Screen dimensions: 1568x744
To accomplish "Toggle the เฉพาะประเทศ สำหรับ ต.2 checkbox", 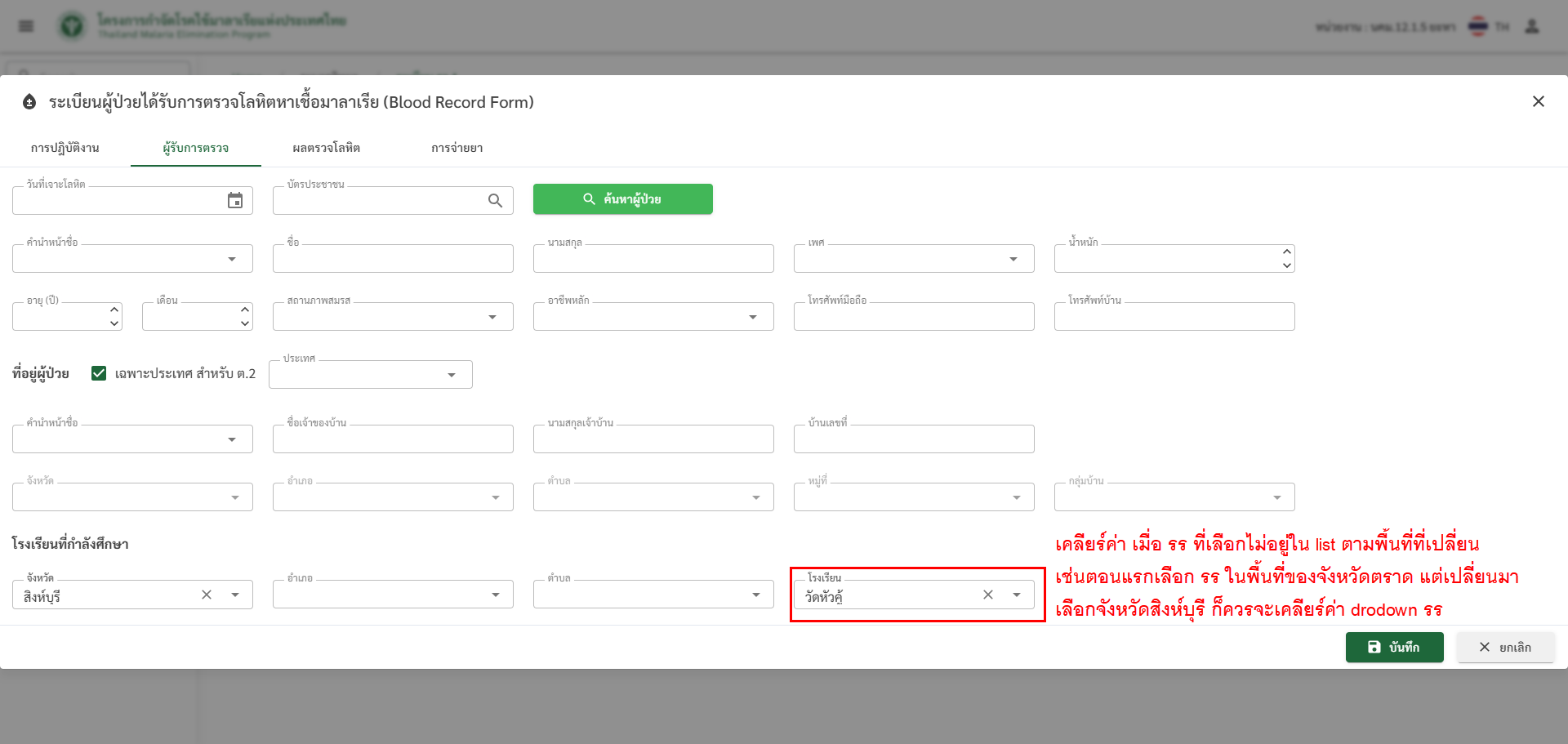I will (99, 373).
